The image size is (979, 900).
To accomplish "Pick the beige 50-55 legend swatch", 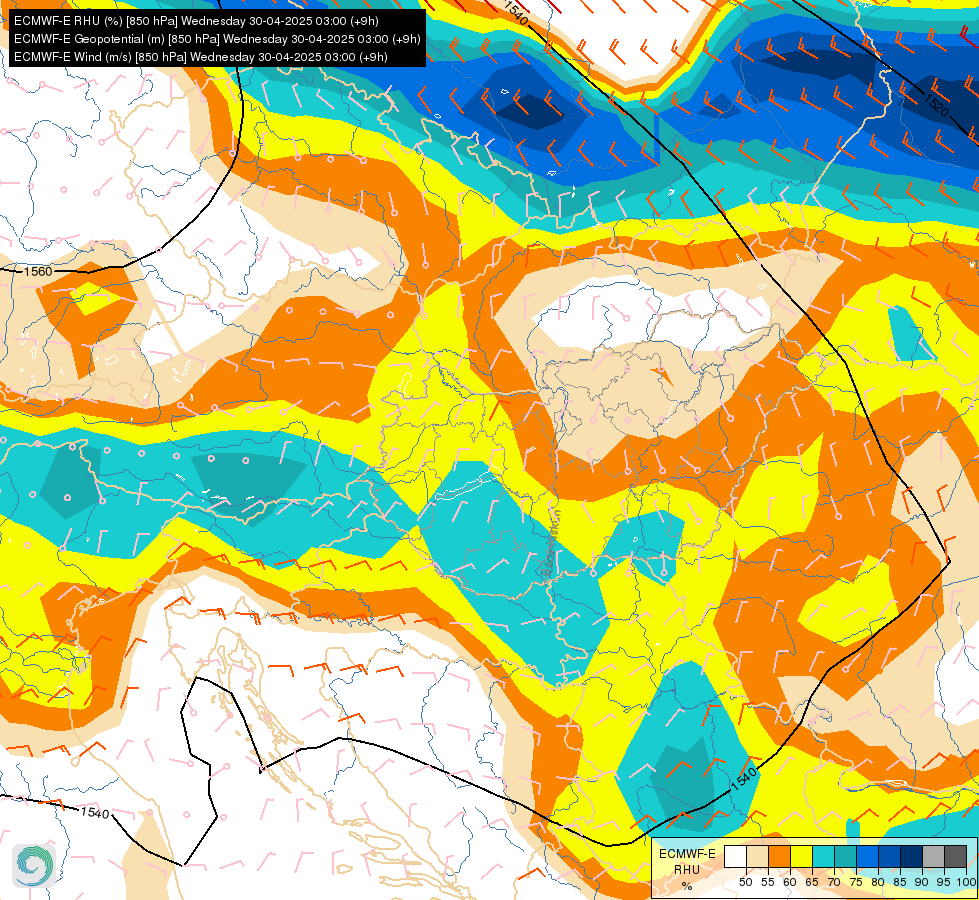I will (757, 856).
